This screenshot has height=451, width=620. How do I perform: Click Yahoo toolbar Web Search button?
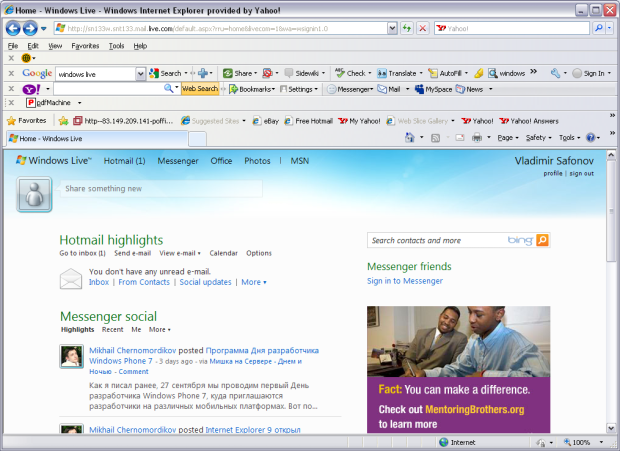click(x=200, y=89)
